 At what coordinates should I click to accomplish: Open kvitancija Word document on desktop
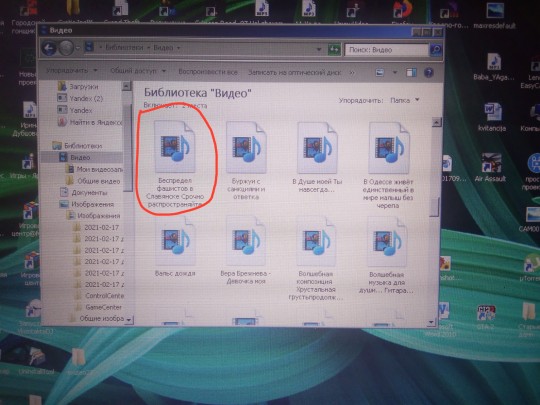coord(492,117)
